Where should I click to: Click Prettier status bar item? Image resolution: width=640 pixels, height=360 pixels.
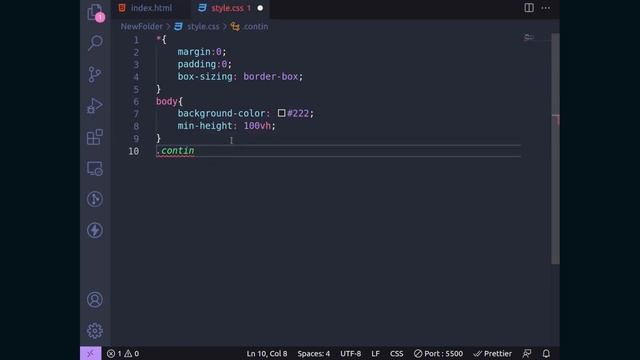[x=492, y=353]
